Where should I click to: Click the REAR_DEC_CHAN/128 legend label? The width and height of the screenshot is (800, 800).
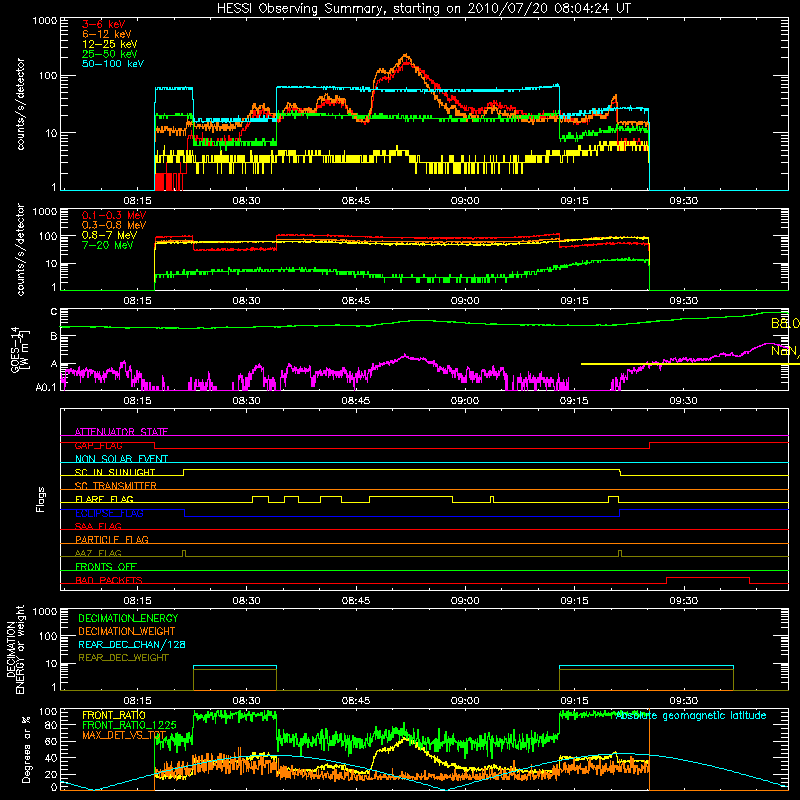coord(132,644)
